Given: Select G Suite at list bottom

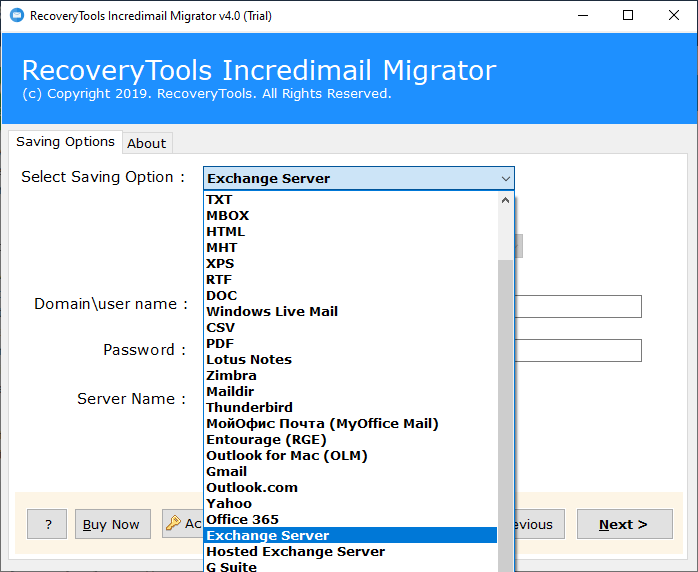Looking at the screenshot, I should [350, 566].
